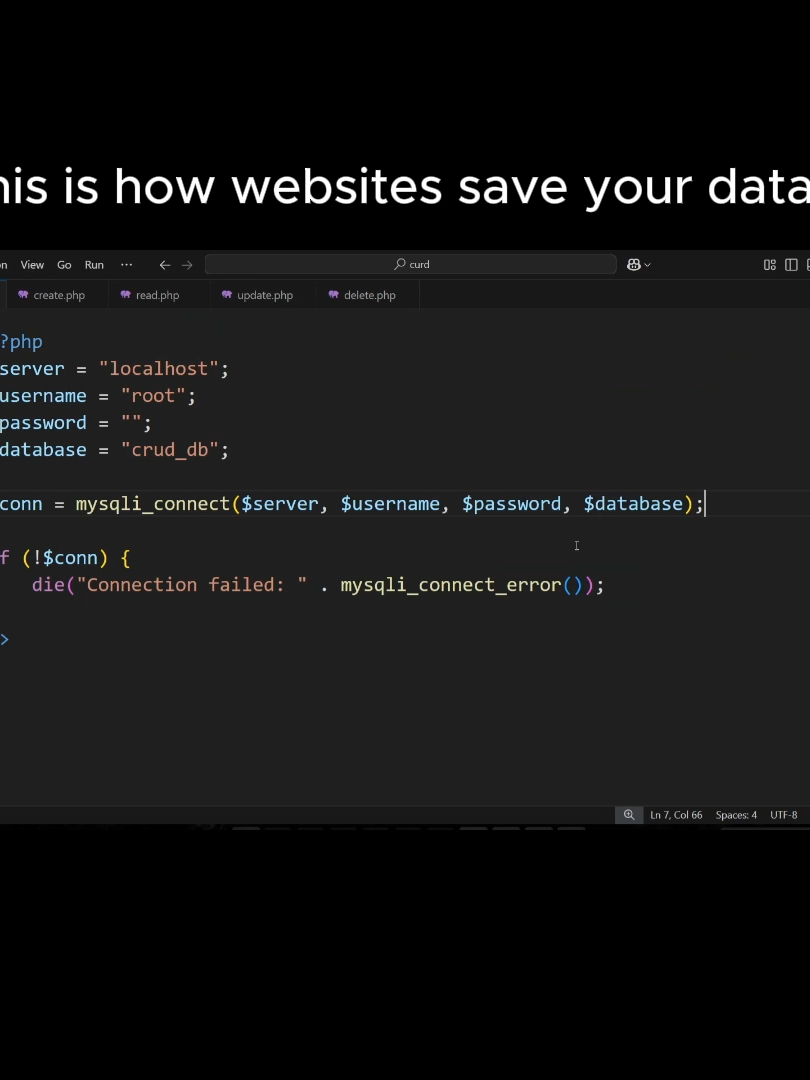Screen dimensions: 810x1080
Task: Toggle the primary side bar icon
Action: pyautogui.click(x=791, y=264)
